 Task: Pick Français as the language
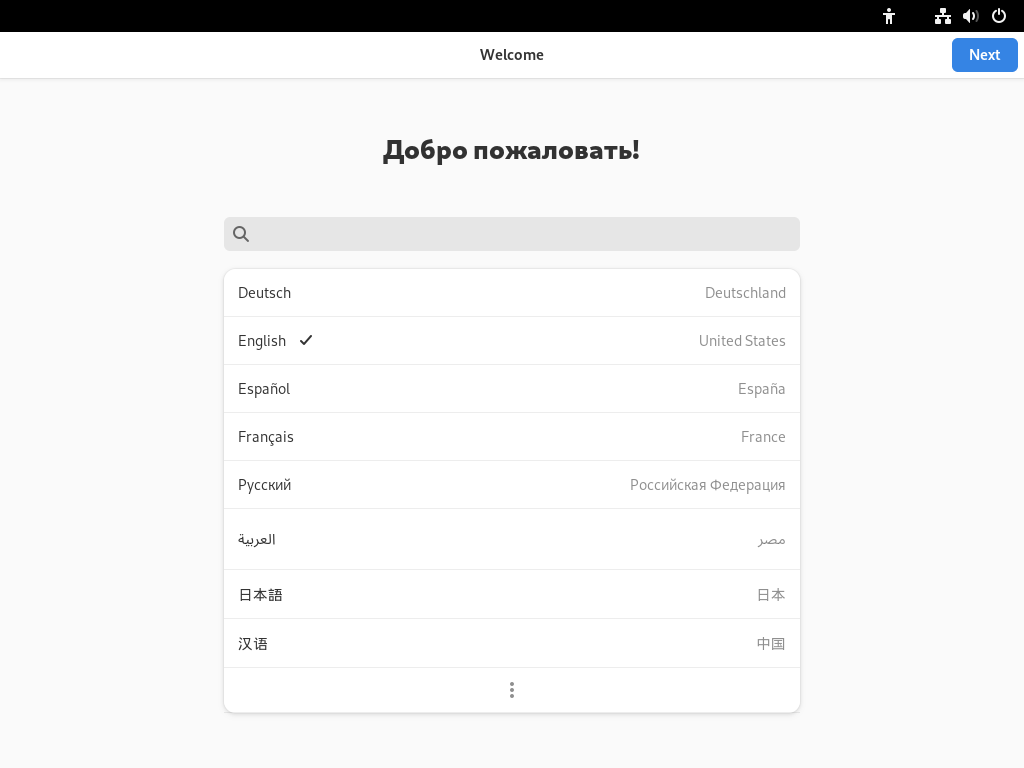pos(511,437)
